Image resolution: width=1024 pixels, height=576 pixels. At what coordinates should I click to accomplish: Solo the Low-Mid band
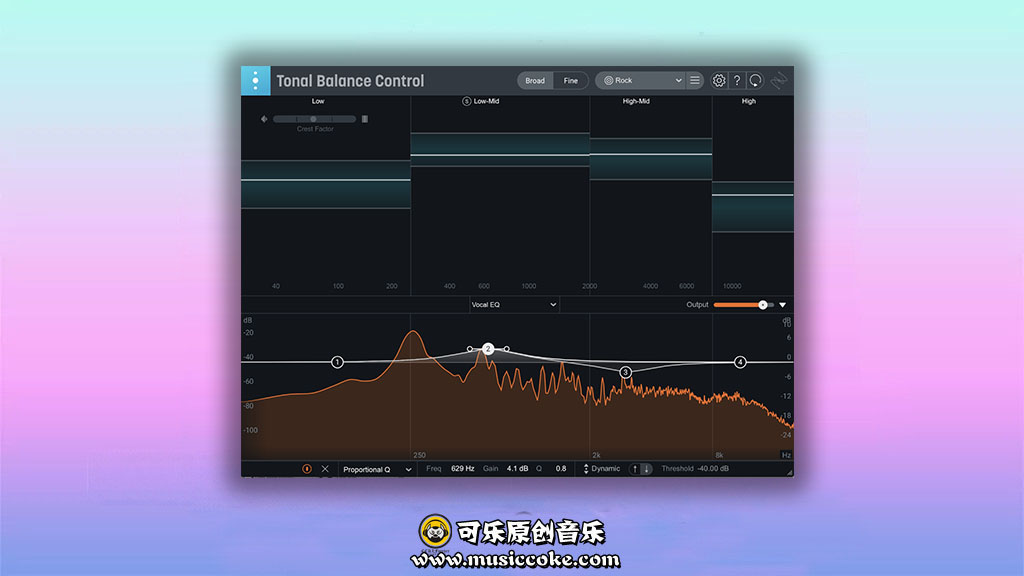click(x=466, y=101)
